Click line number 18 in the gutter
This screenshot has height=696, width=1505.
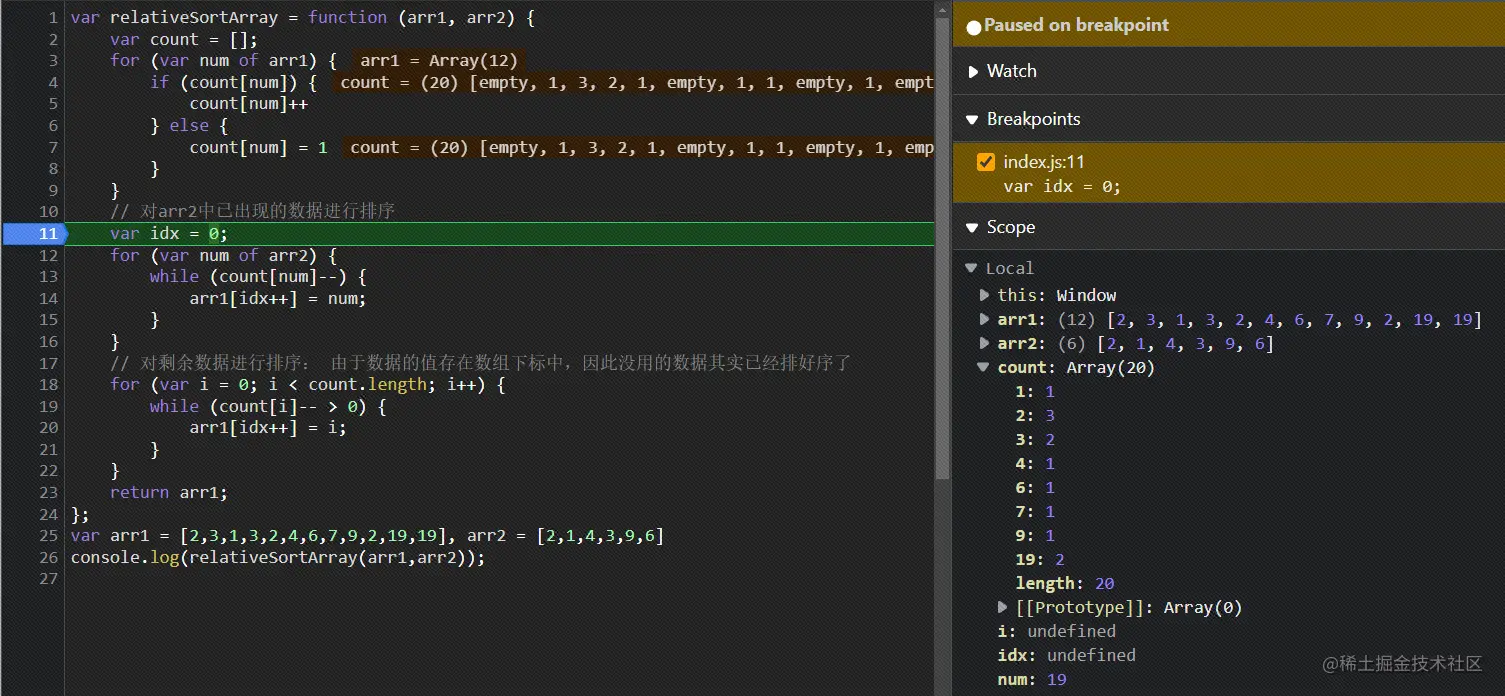coord(49,385)
